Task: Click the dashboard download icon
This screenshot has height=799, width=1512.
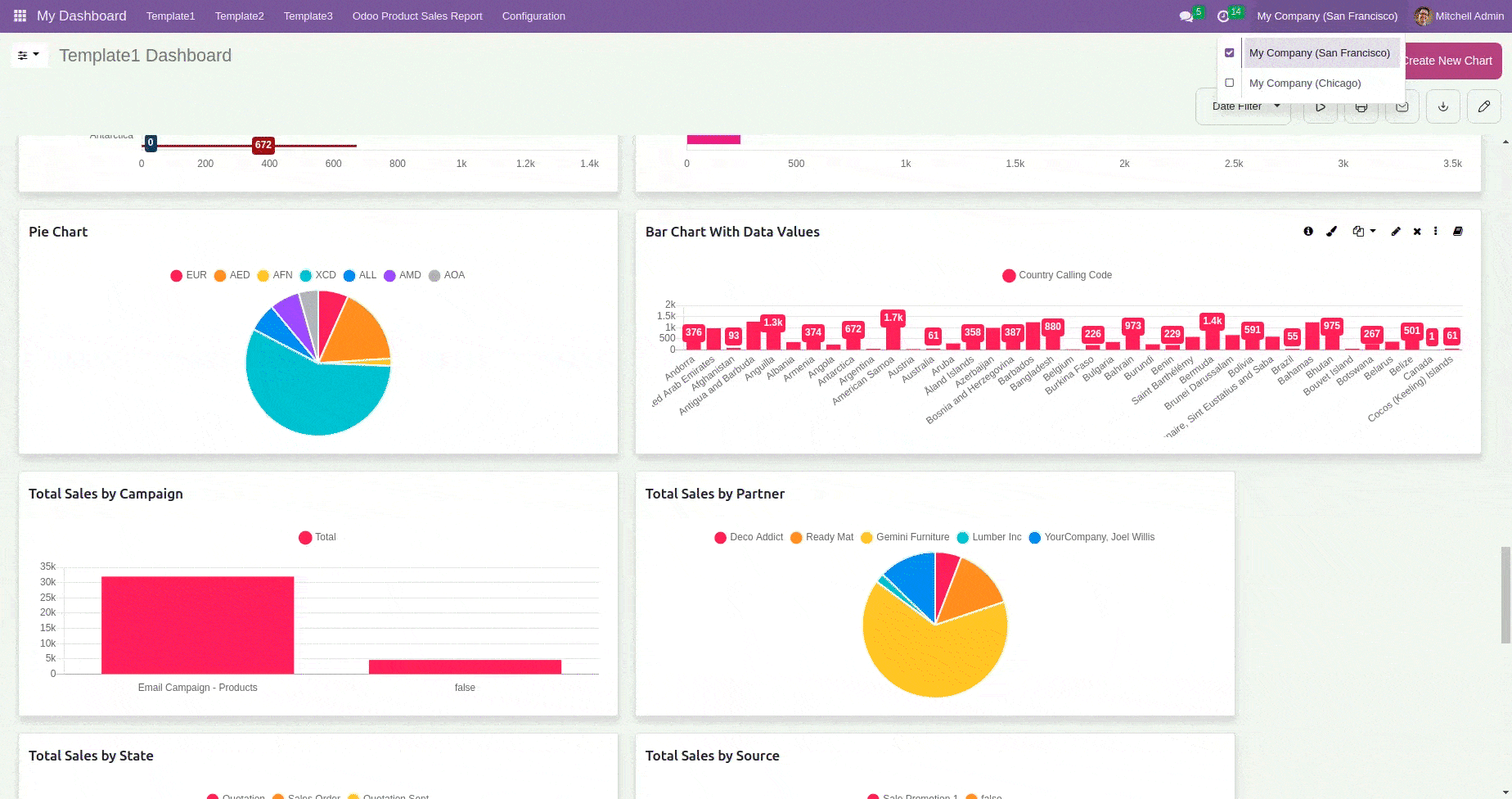Action: pos(1443,106)
